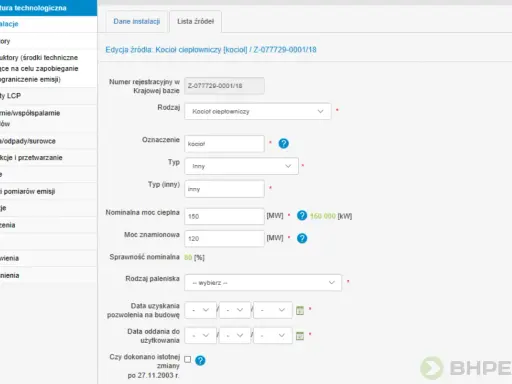The height and width of the screenshot is (384, 512).
Task: Open help icon beside Moc znamionowa field
Action: point(302,238)
